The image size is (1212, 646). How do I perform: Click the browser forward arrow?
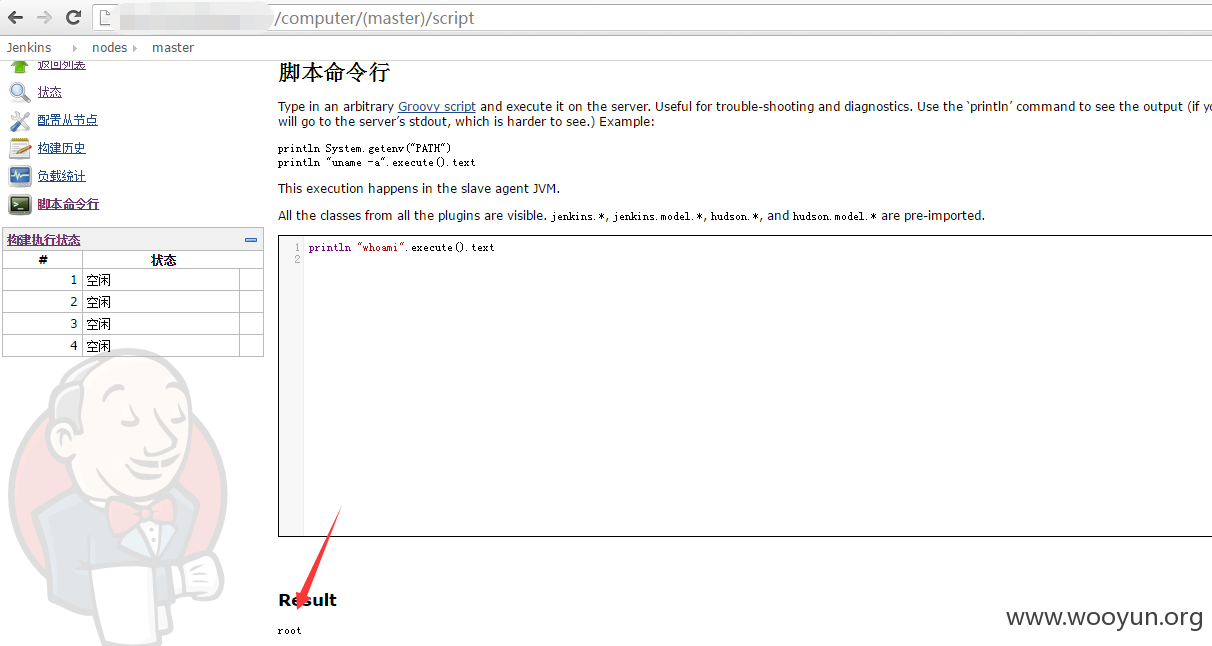44,18
